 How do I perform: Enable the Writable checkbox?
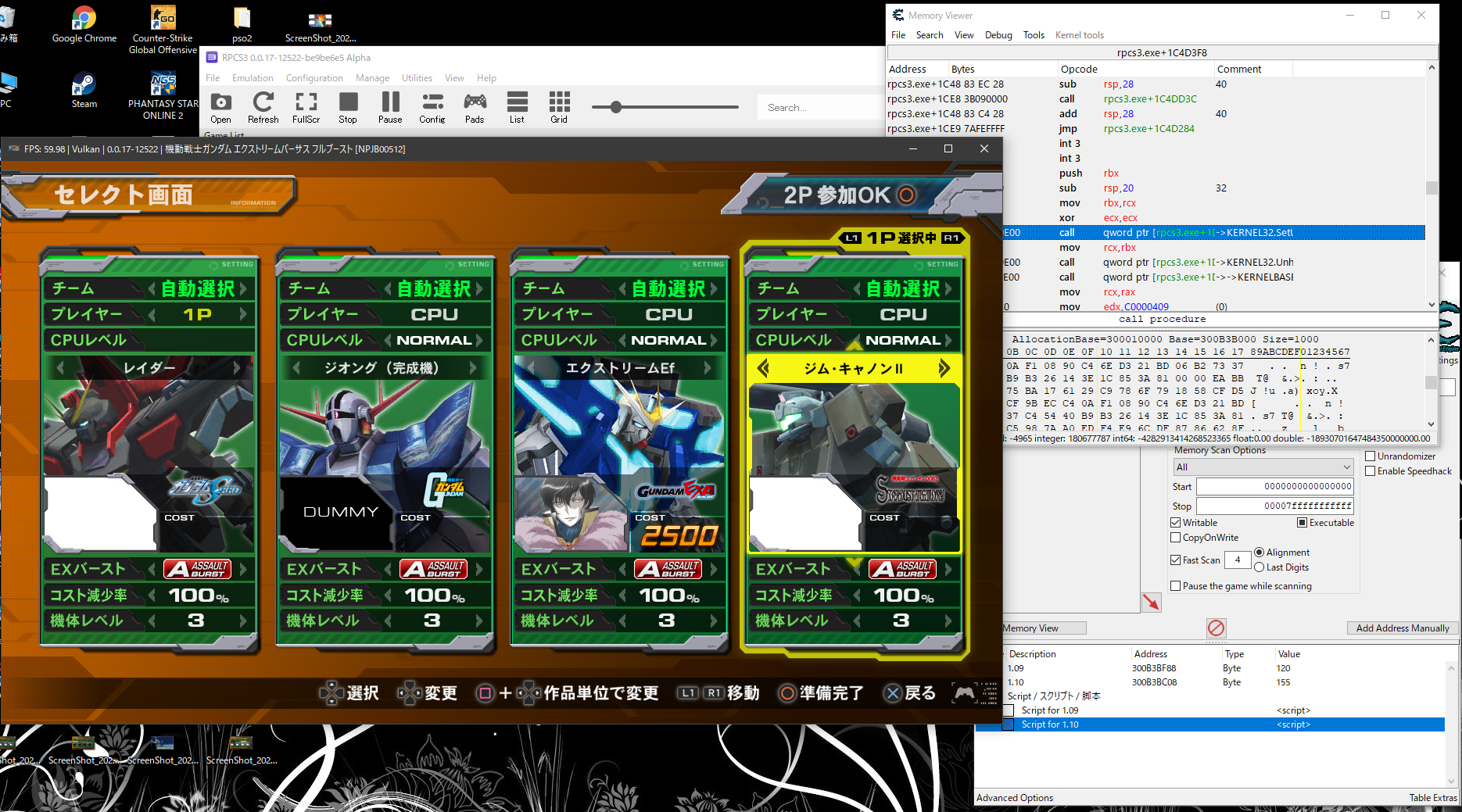pyautogui.click(x=1175, y=523)
